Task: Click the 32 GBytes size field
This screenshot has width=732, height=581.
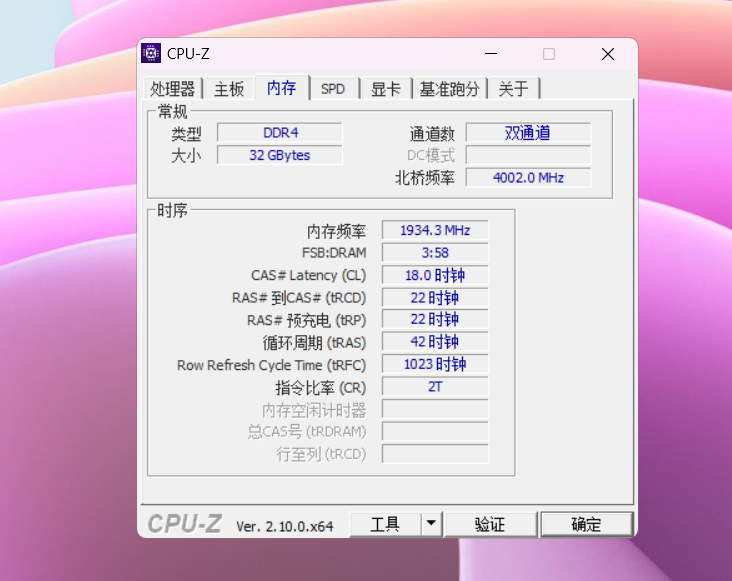Action: click(280, 155)
